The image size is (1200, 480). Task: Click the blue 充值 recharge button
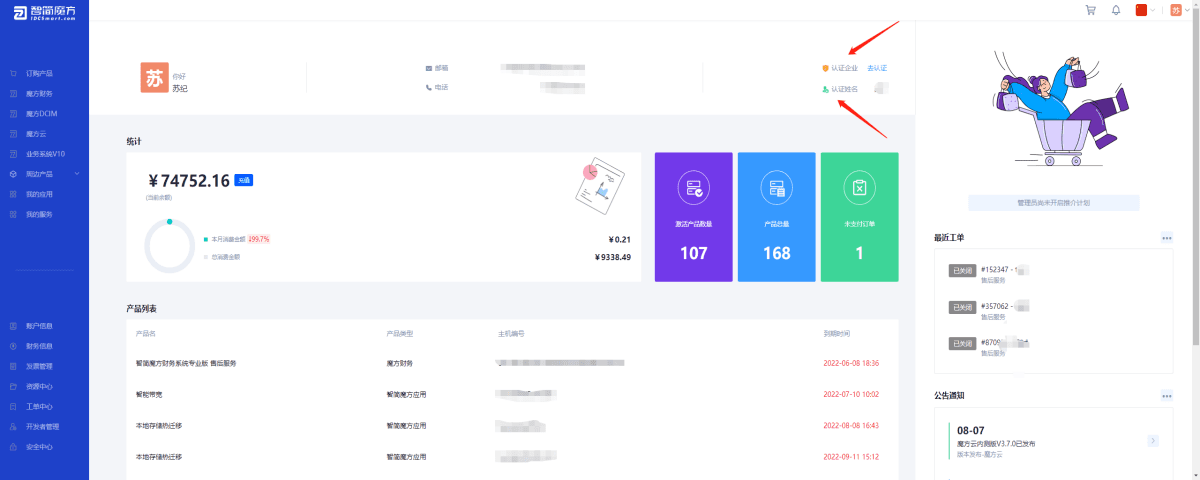point(243,181)
